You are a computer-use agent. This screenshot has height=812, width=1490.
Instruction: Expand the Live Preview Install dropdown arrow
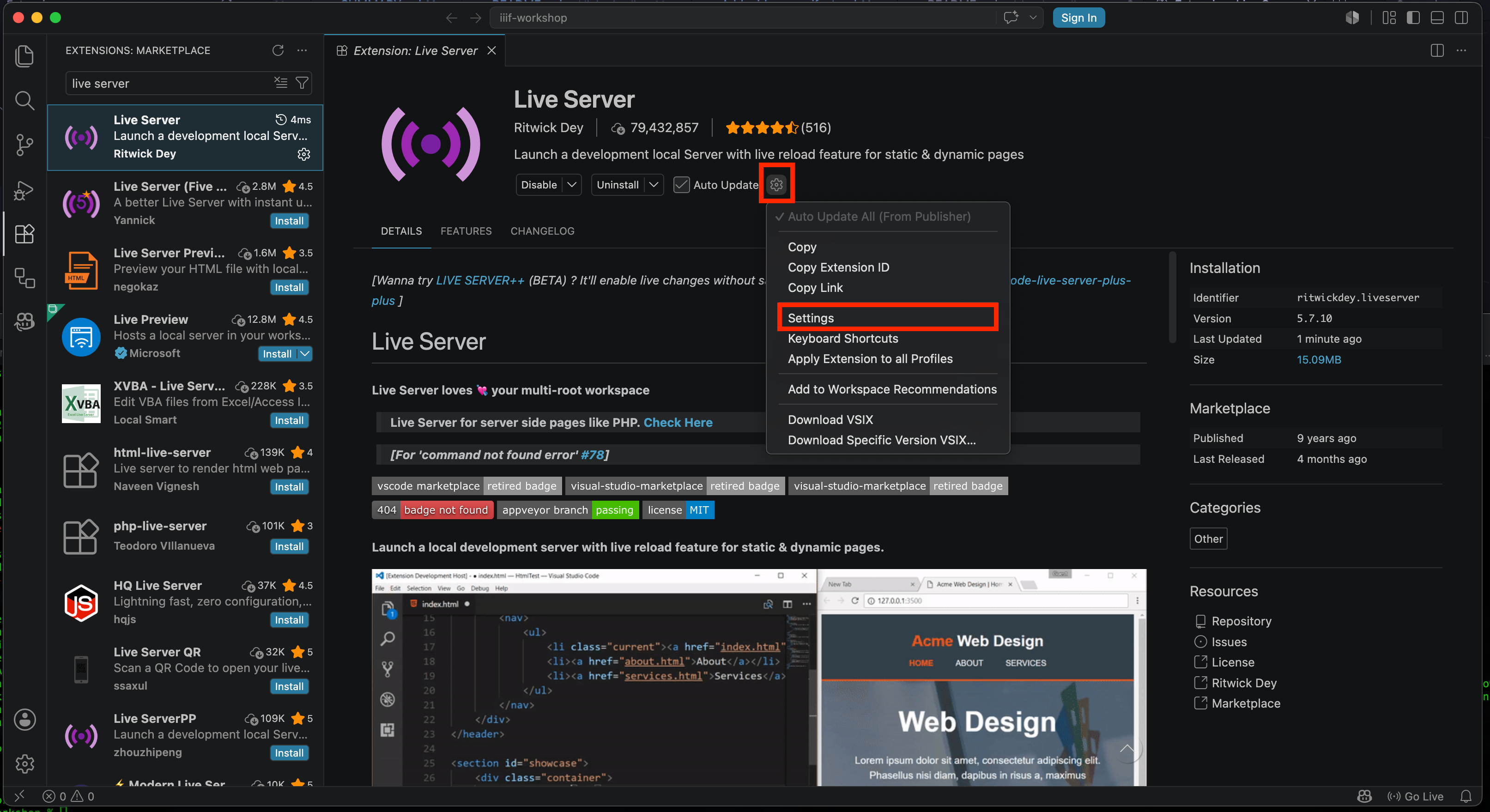point(305,353)
